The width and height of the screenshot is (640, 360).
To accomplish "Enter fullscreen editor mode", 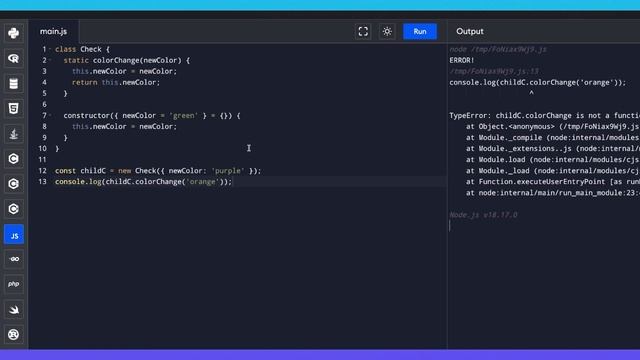I will (x=363, y=31).
